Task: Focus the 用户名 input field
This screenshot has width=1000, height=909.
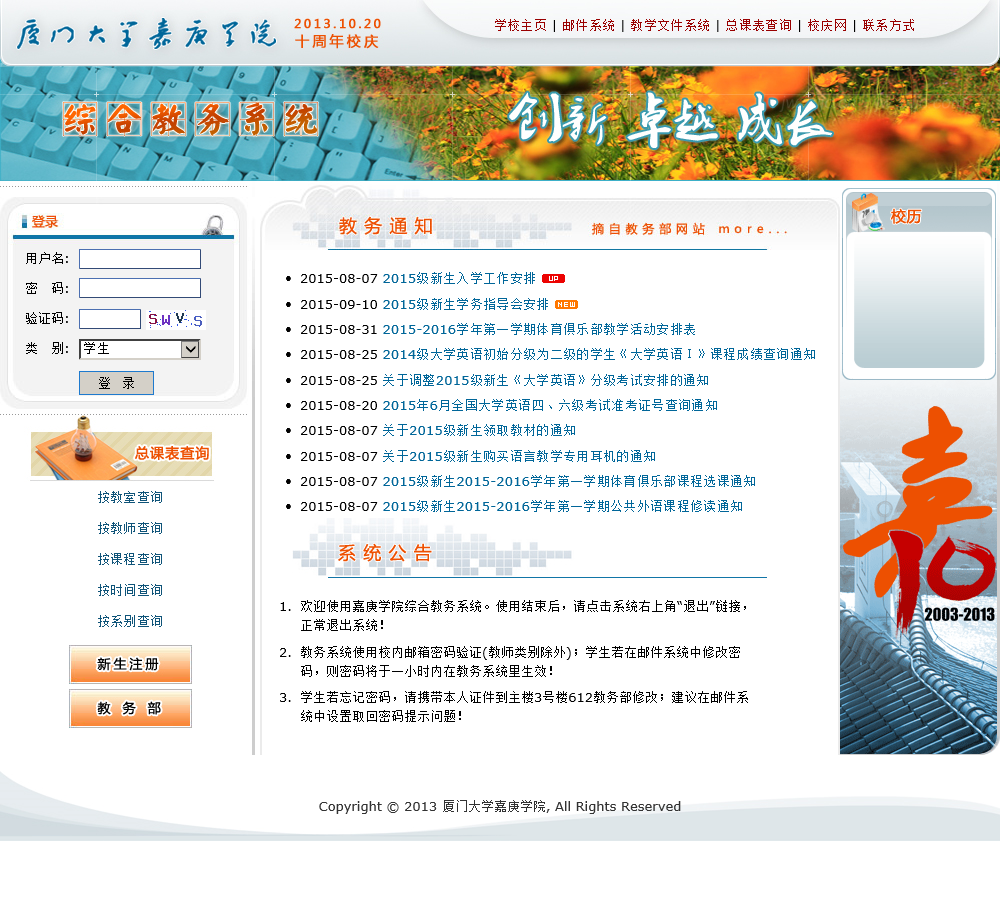Action: point(140,259)
